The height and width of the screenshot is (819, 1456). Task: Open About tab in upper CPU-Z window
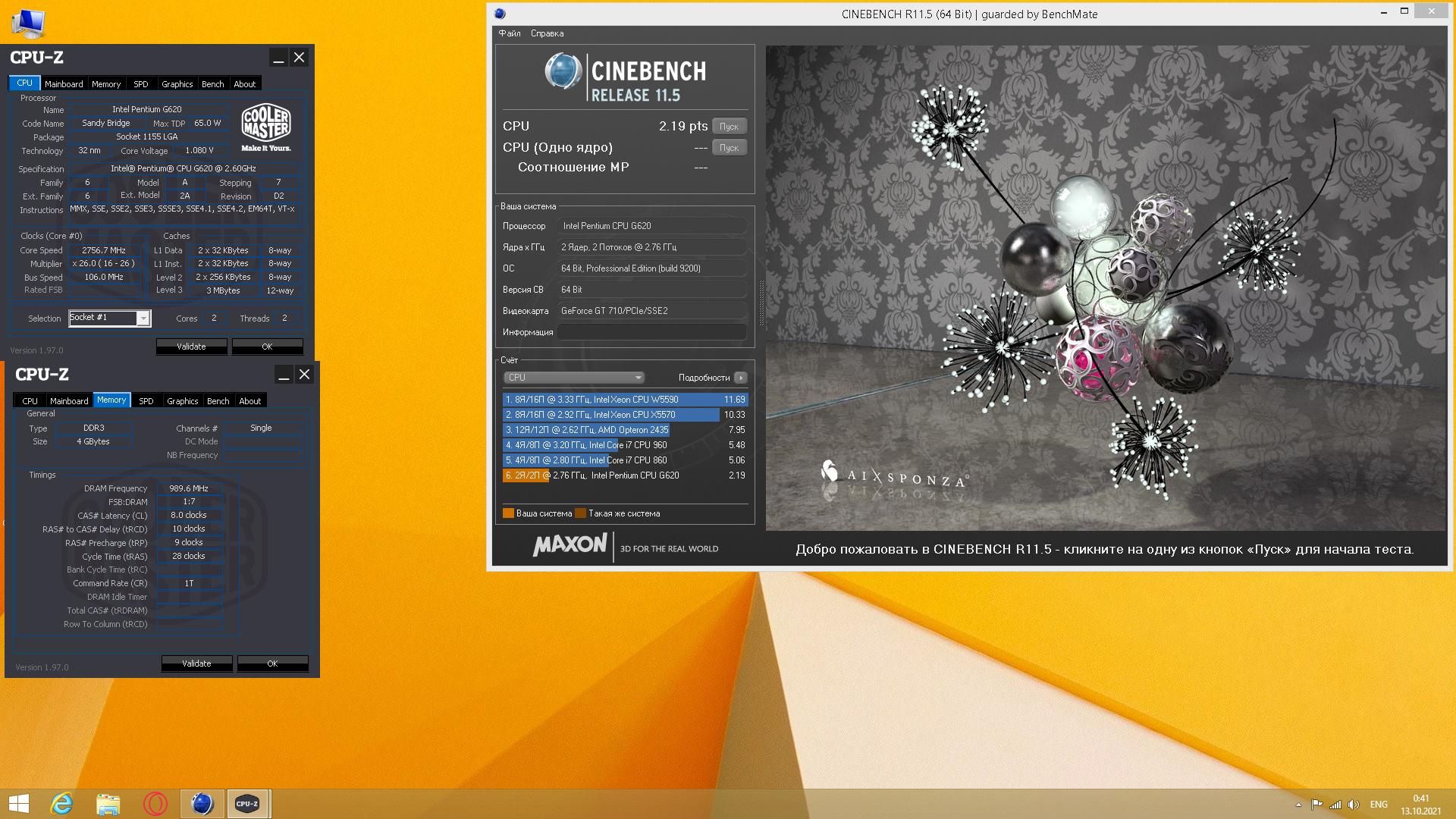245,84
